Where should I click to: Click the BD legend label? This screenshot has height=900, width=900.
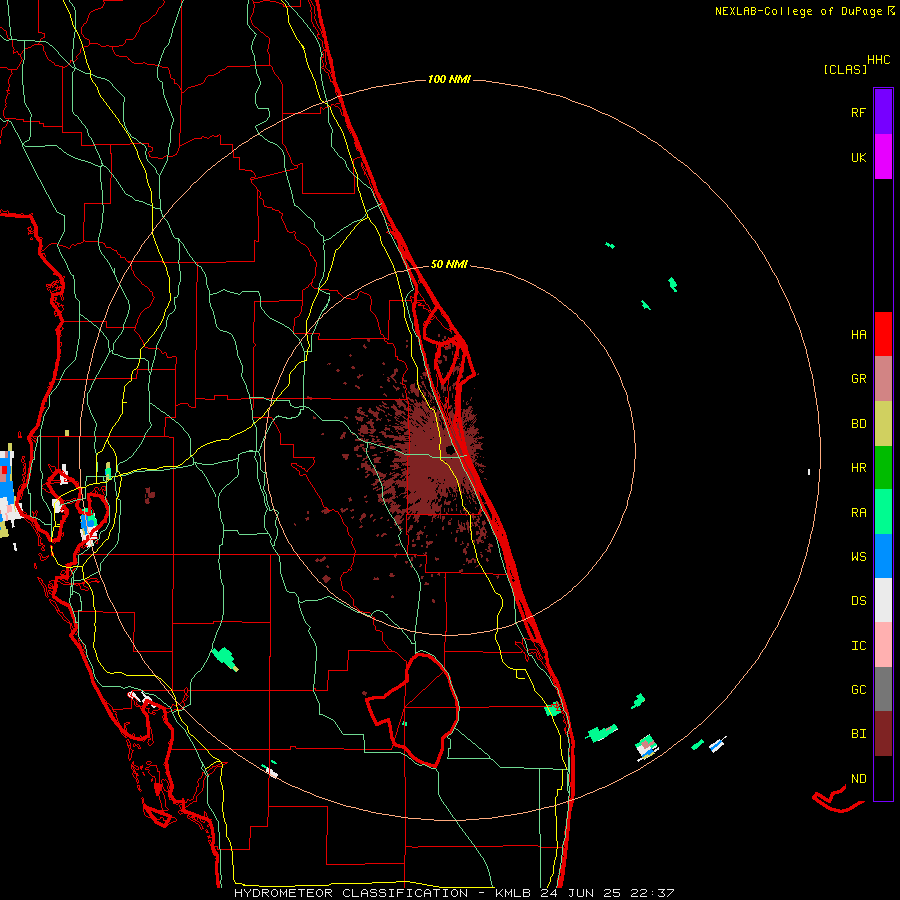858,424
